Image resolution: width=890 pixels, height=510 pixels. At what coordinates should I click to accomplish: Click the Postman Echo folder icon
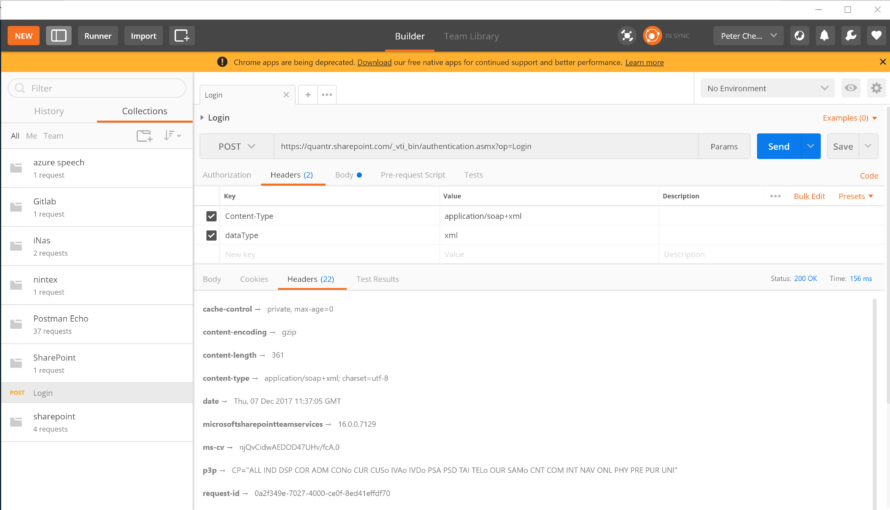click(x=16, y=324)
